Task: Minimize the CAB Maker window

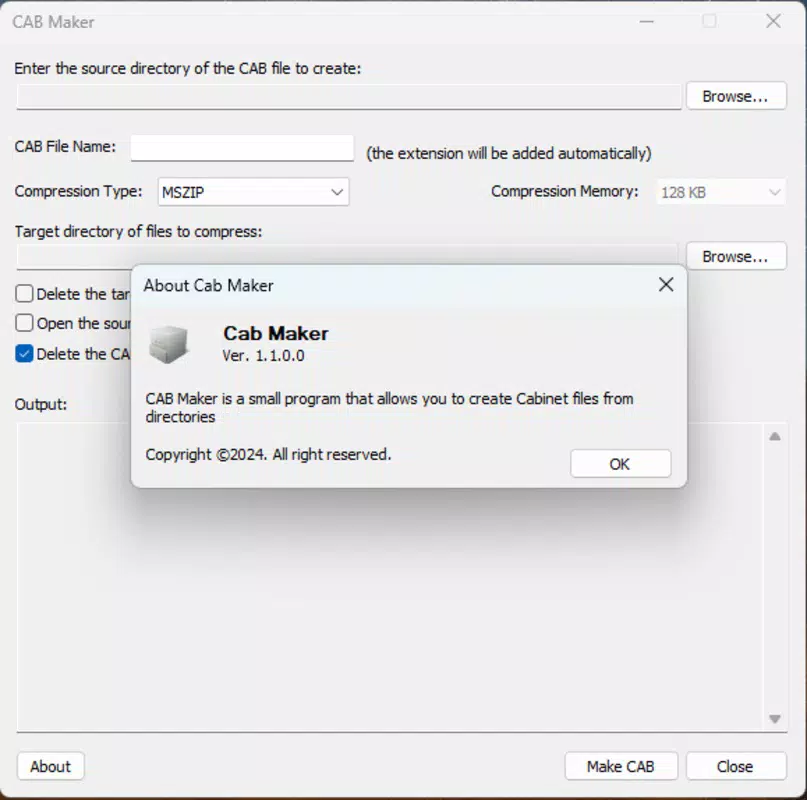Action: click(x=646, y=22)
